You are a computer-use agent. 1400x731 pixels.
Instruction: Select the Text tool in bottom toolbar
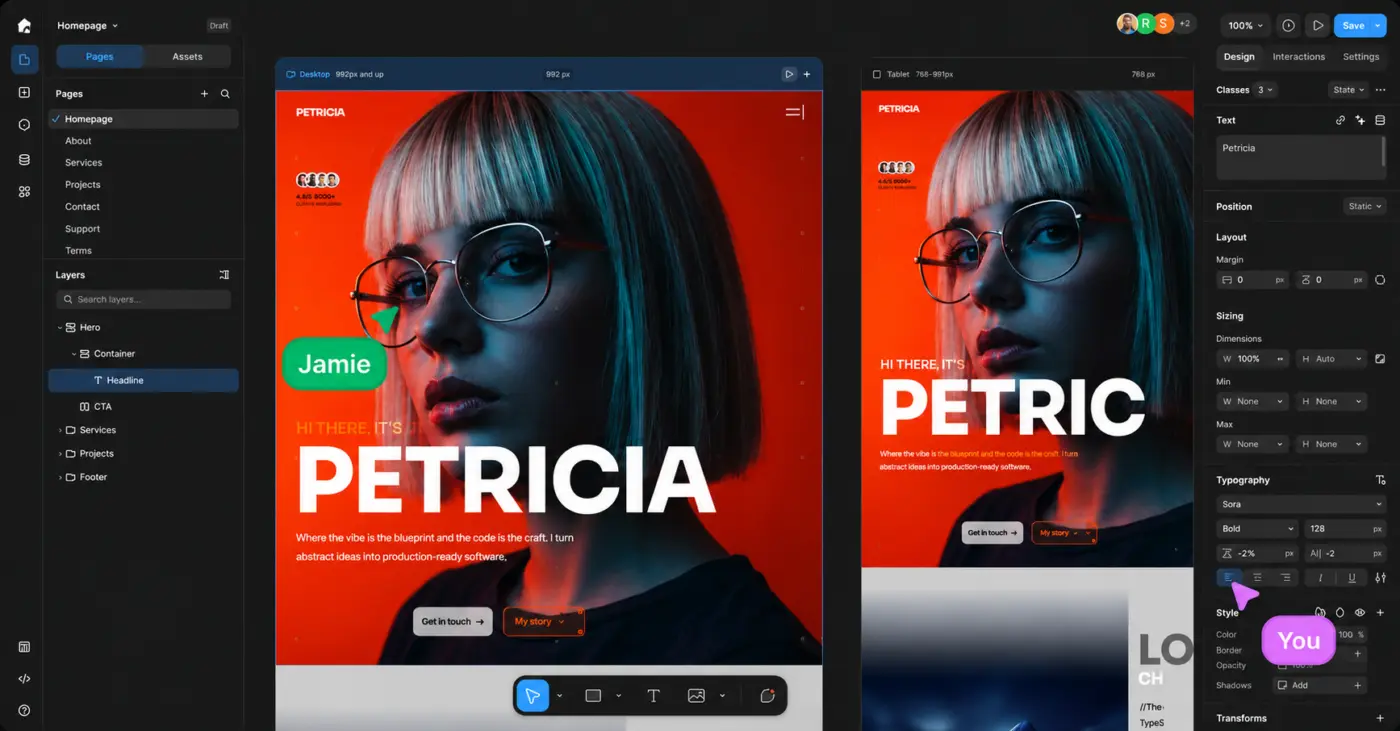653,695
